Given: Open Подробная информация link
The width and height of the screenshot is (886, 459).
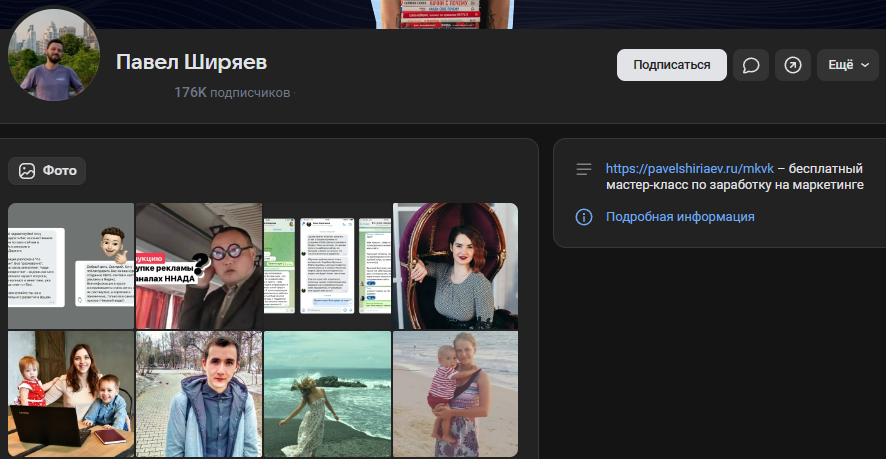Looking at the screenshot, I should [x=680, y=216].
